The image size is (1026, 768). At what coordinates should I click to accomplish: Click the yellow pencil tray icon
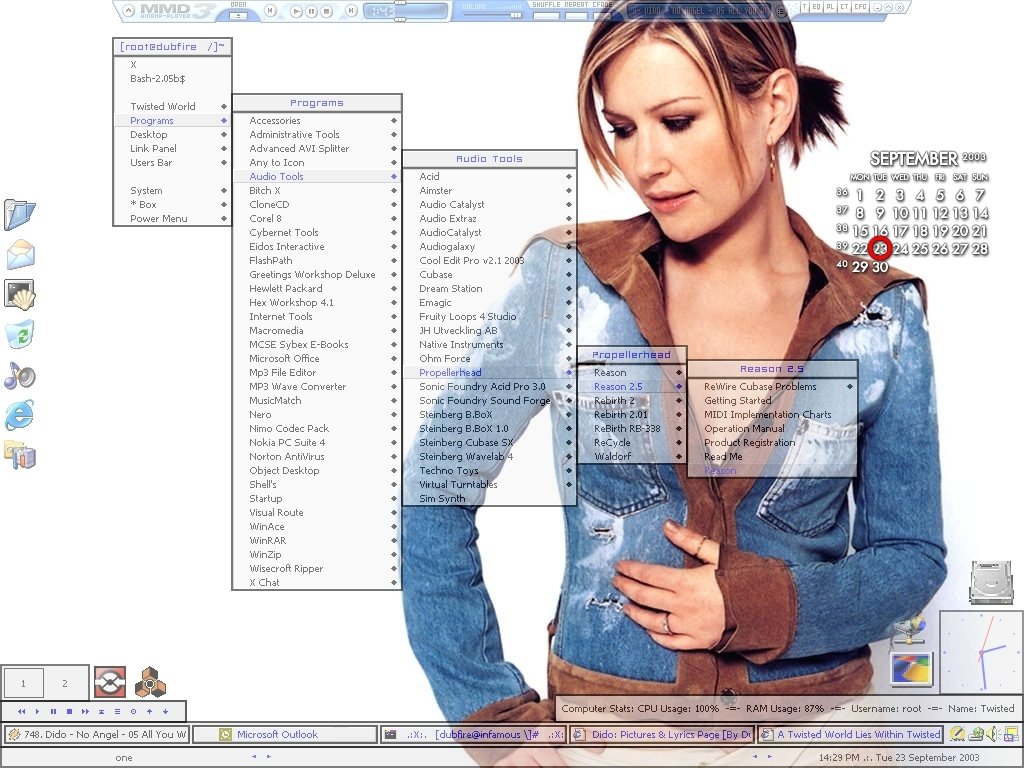pos(957,734)
